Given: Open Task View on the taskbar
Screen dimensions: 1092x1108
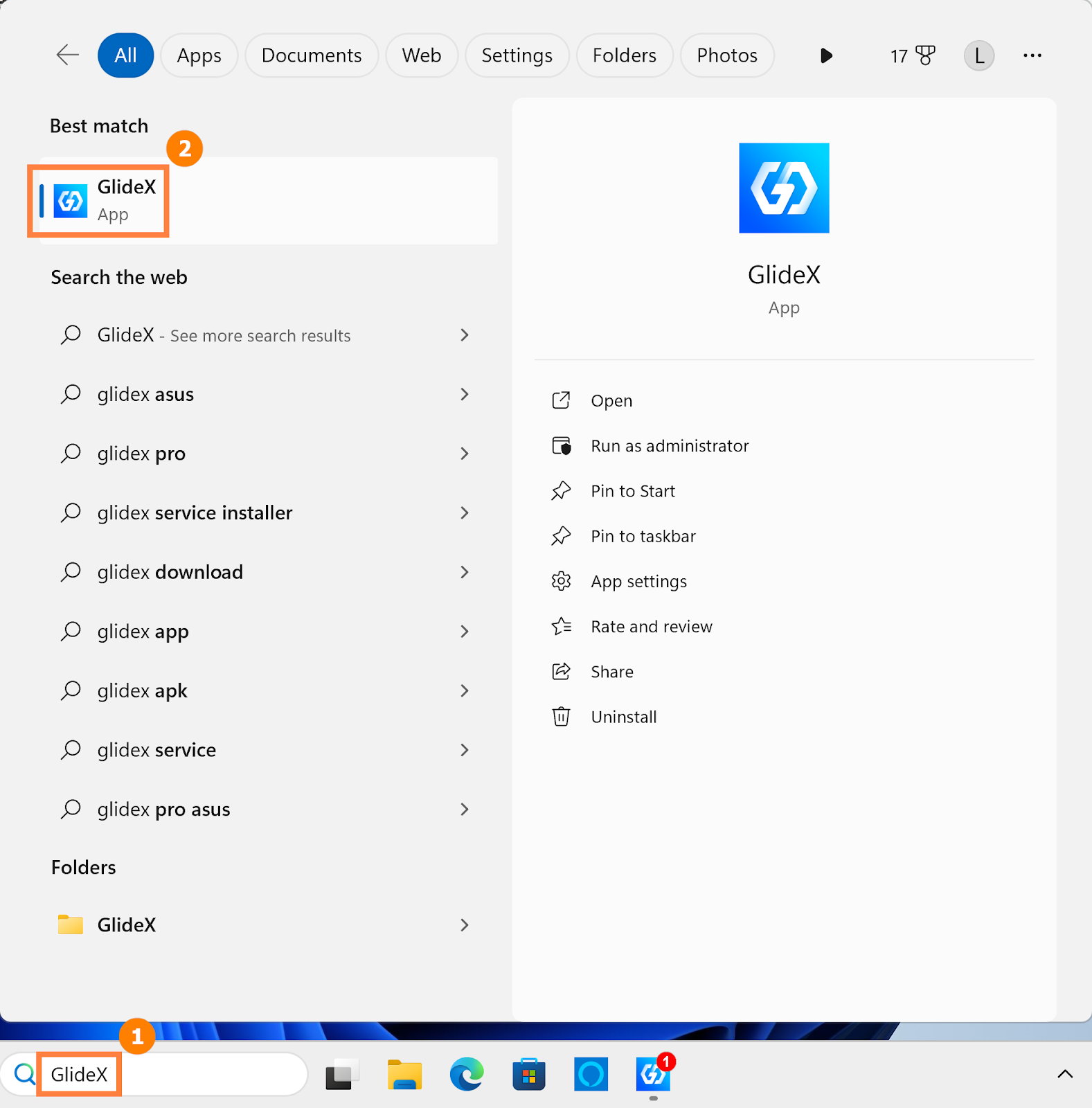Looking at the screenshot, I should (342, 1074).
